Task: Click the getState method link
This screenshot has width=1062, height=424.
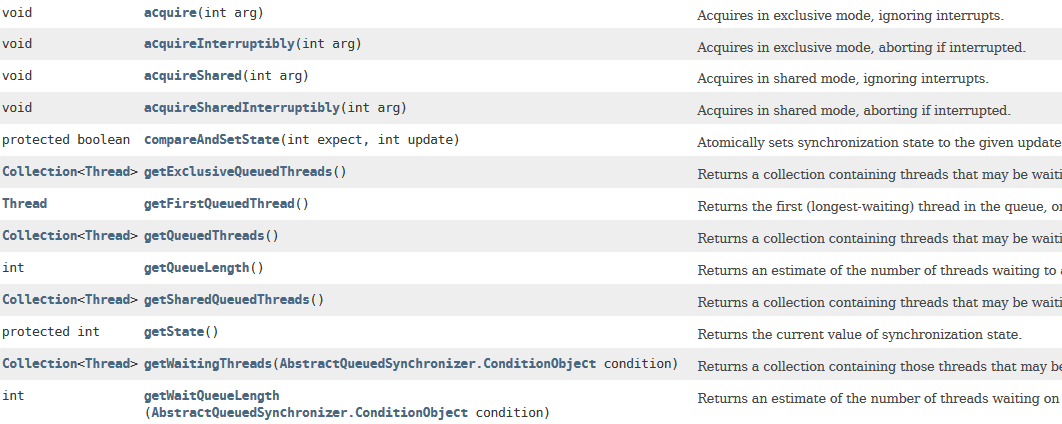Action: pyautogui.click(x=173, y=332)
